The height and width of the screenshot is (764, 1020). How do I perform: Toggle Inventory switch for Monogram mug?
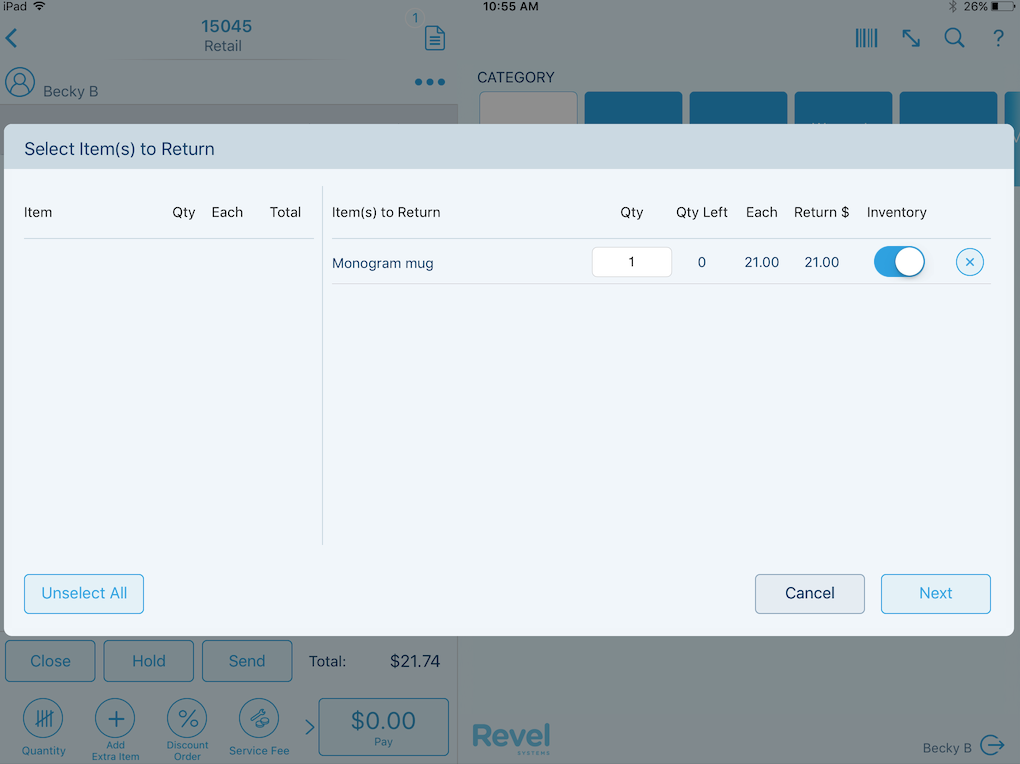[899, 262]
